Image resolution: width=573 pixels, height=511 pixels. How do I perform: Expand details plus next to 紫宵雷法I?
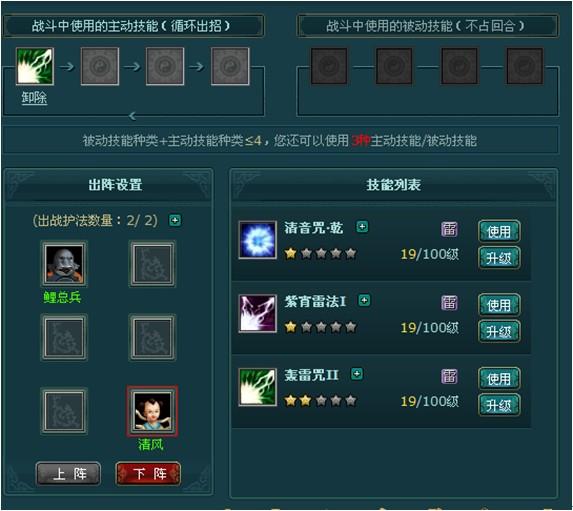pyautogui.click(x=364, y=300)
